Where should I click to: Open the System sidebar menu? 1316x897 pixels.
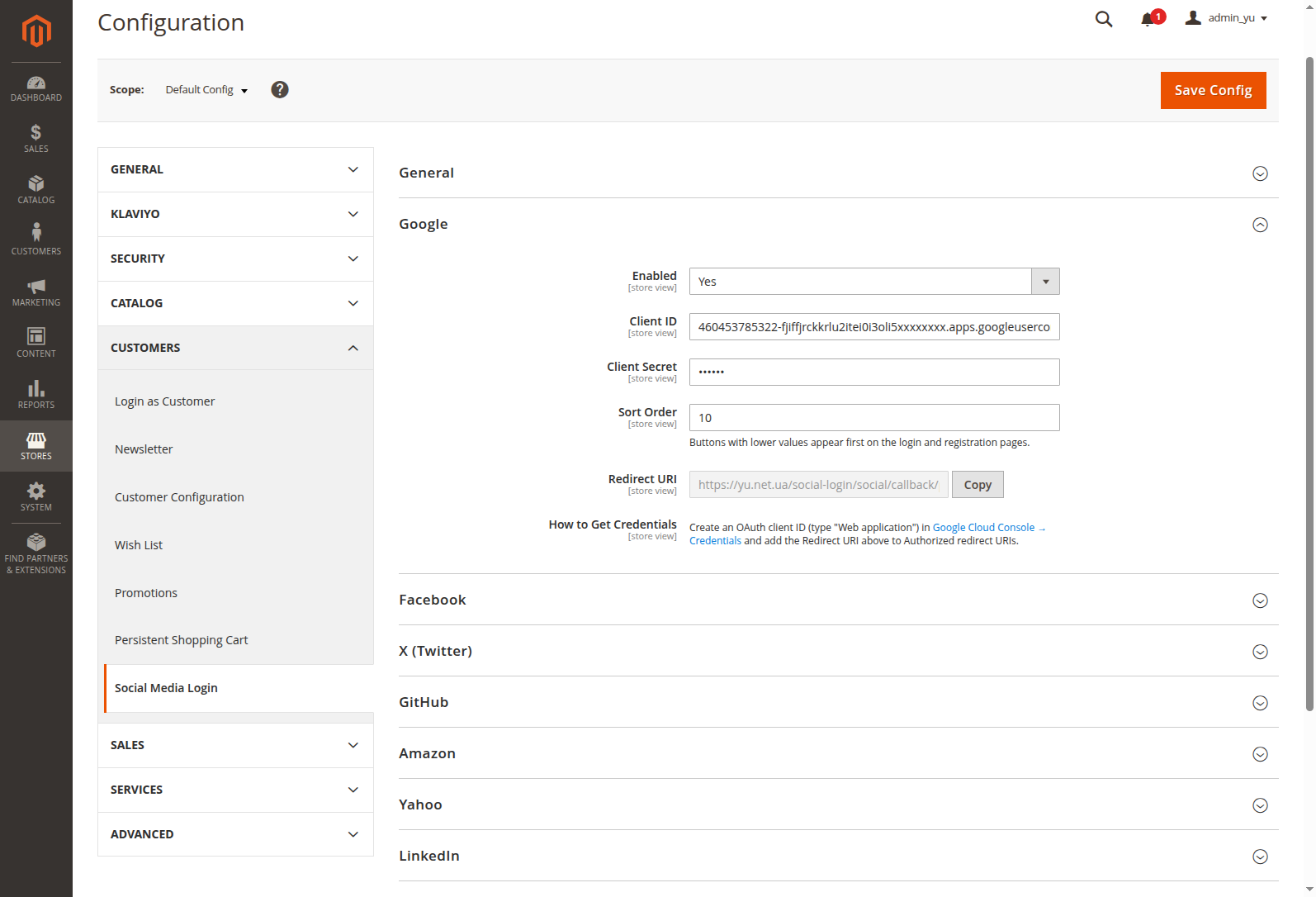36,497
